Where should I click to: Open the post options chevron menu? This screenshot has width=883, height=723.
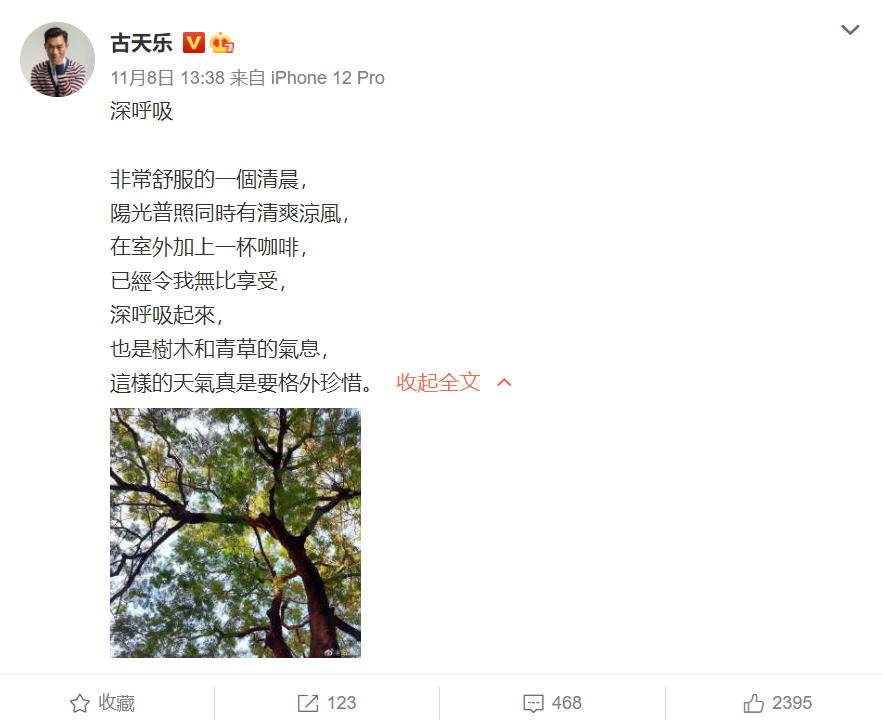pyautogui.click(x=850, y=29)
